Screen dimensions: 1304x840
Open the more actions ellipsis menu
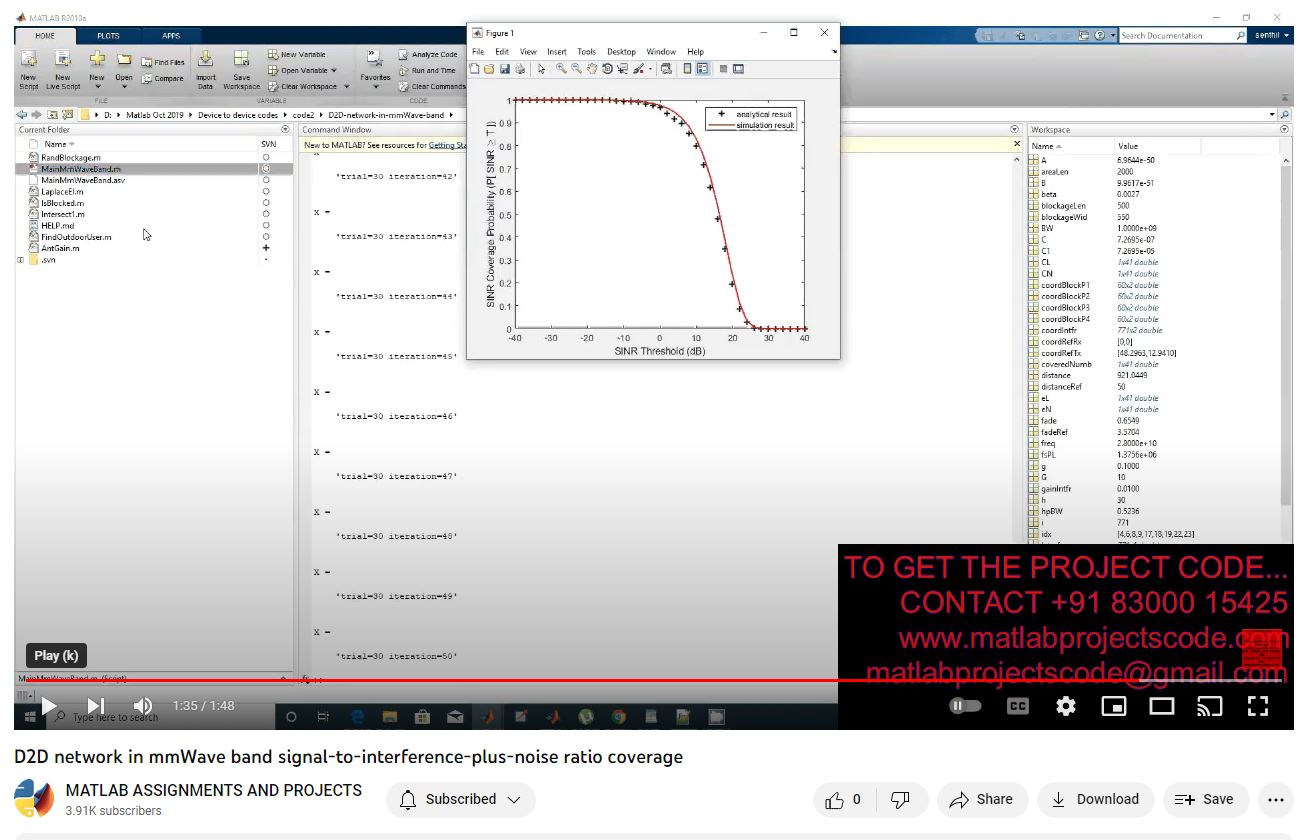[1275, 799]
